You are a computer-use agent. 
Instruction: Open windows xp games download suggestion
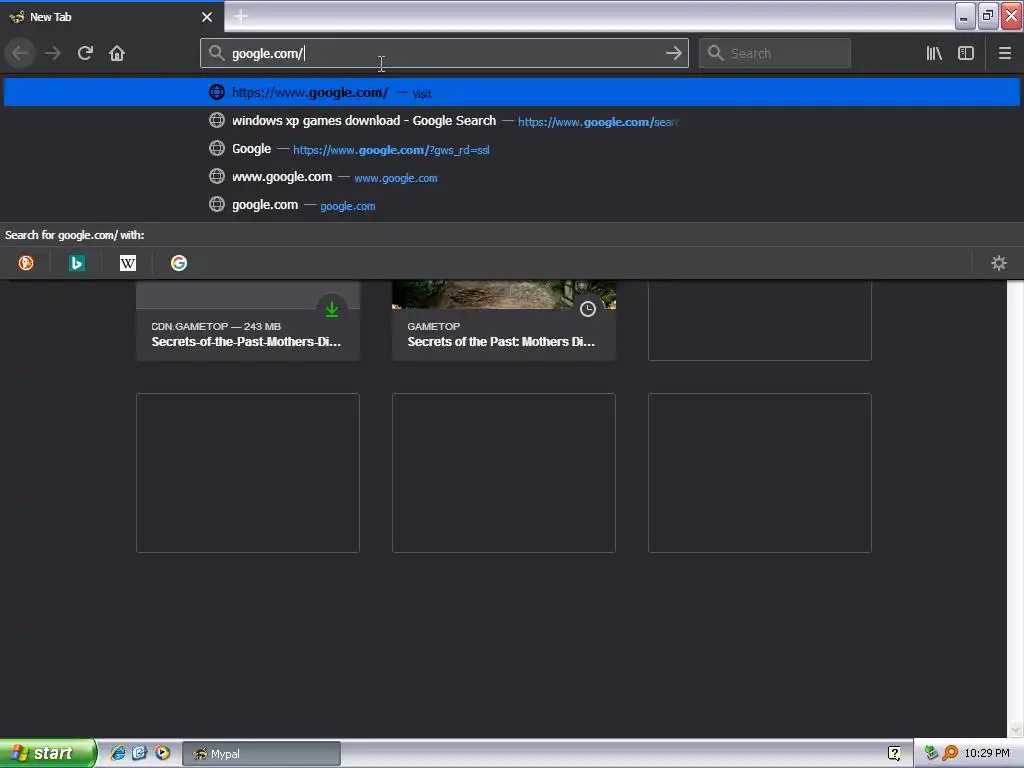coord(512,120)
